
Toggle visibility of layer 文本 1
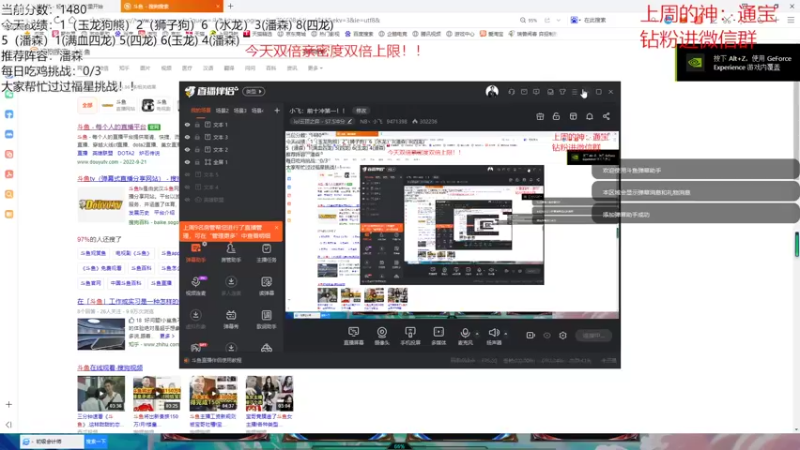pos(187,124)
